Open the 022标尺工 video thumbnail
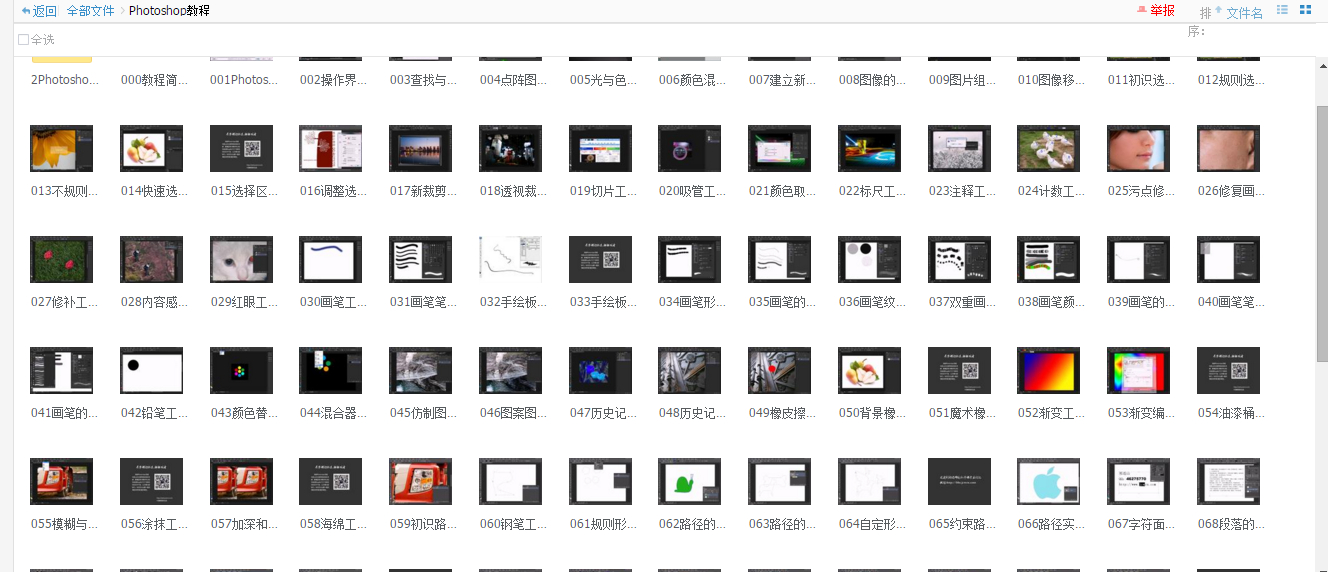The height and width of the screenshot is (572, 1328). point(869,149)
